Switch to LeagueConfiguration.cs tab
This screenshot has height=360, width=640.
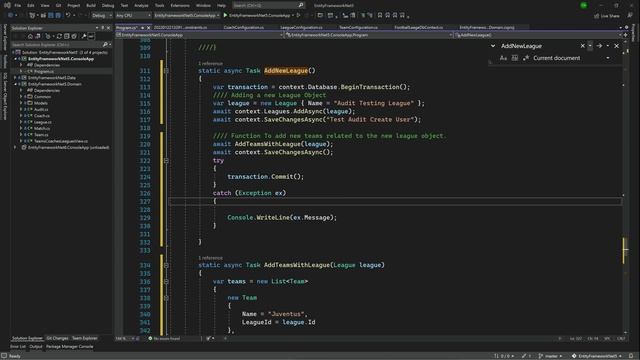(x=301, y=27)
